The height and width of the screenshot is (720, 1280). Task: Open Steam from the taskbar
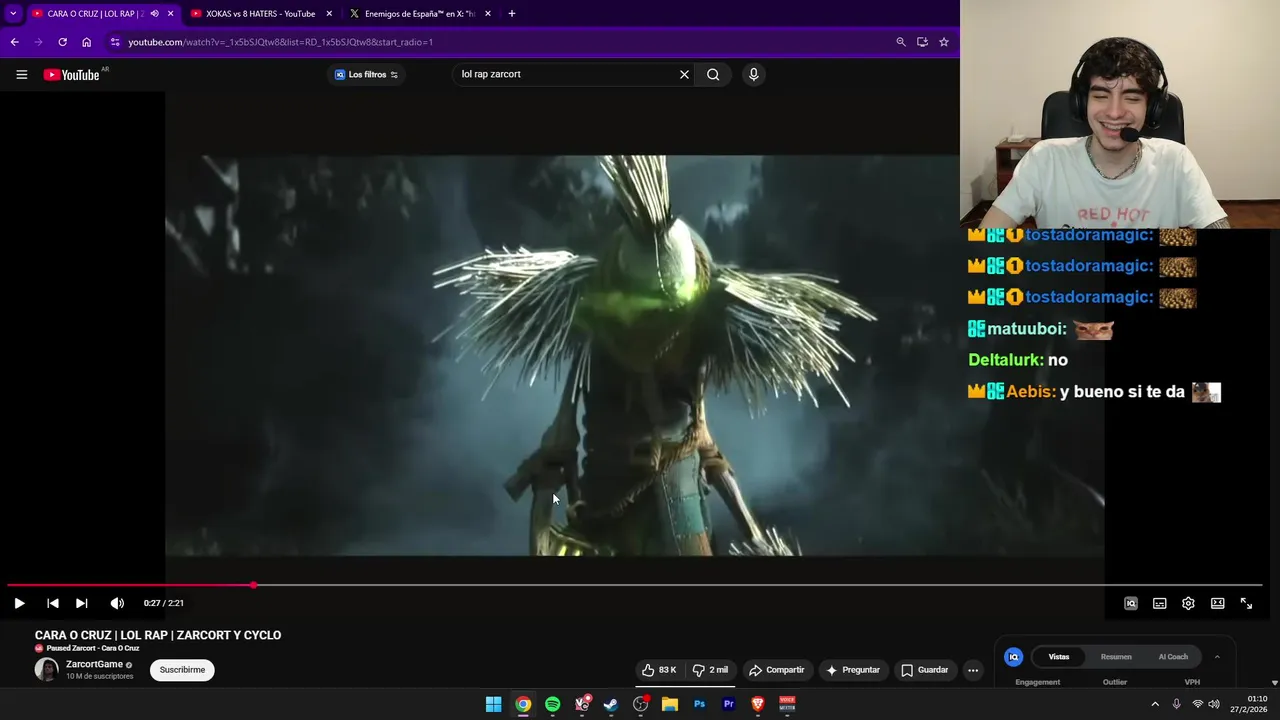pyautogui.click(x=611, y=704)
